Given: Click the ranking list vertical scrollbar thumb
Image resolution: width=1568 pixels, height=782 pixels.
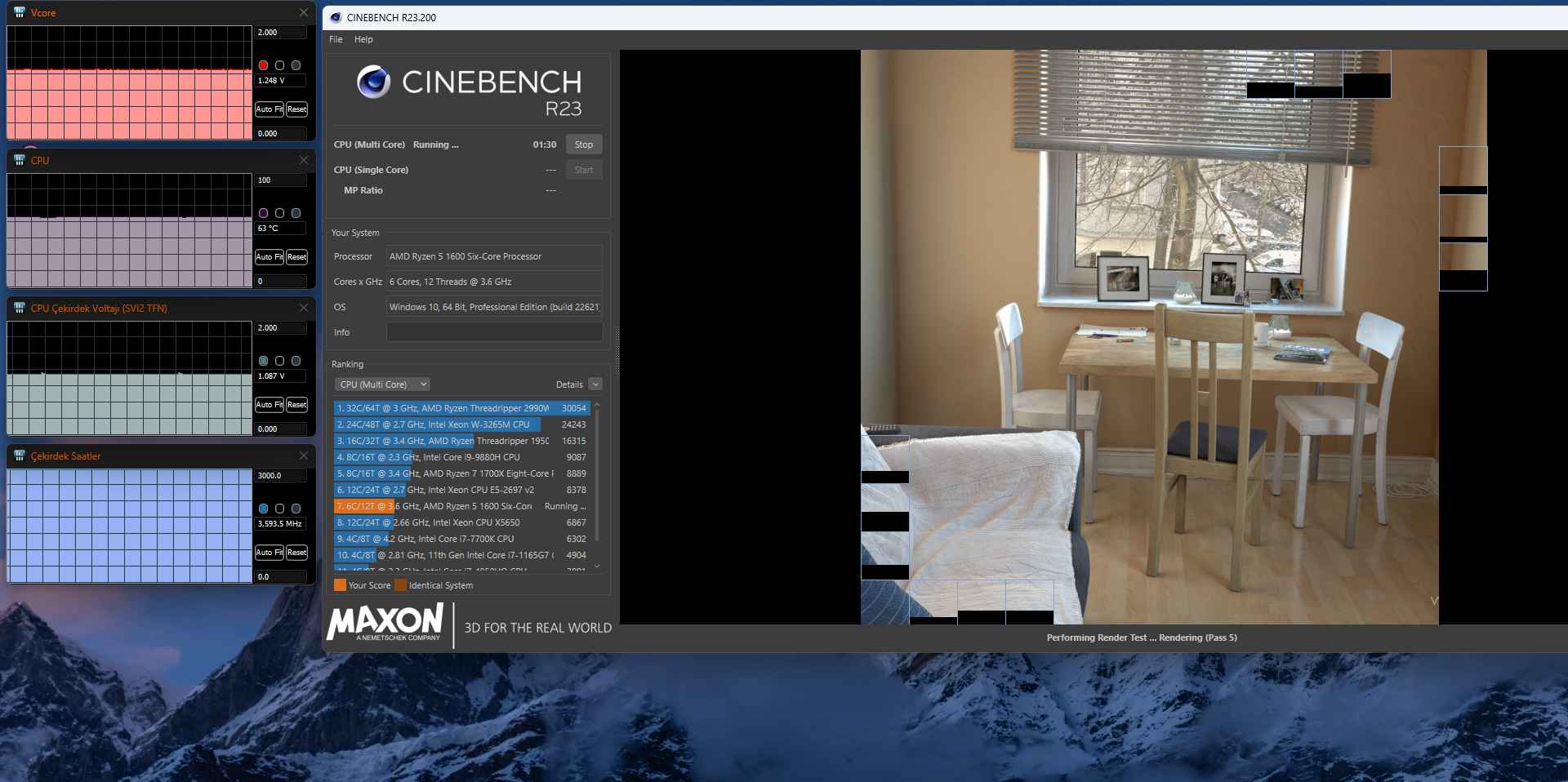Looking at the screenshot, I should (597, 475).
